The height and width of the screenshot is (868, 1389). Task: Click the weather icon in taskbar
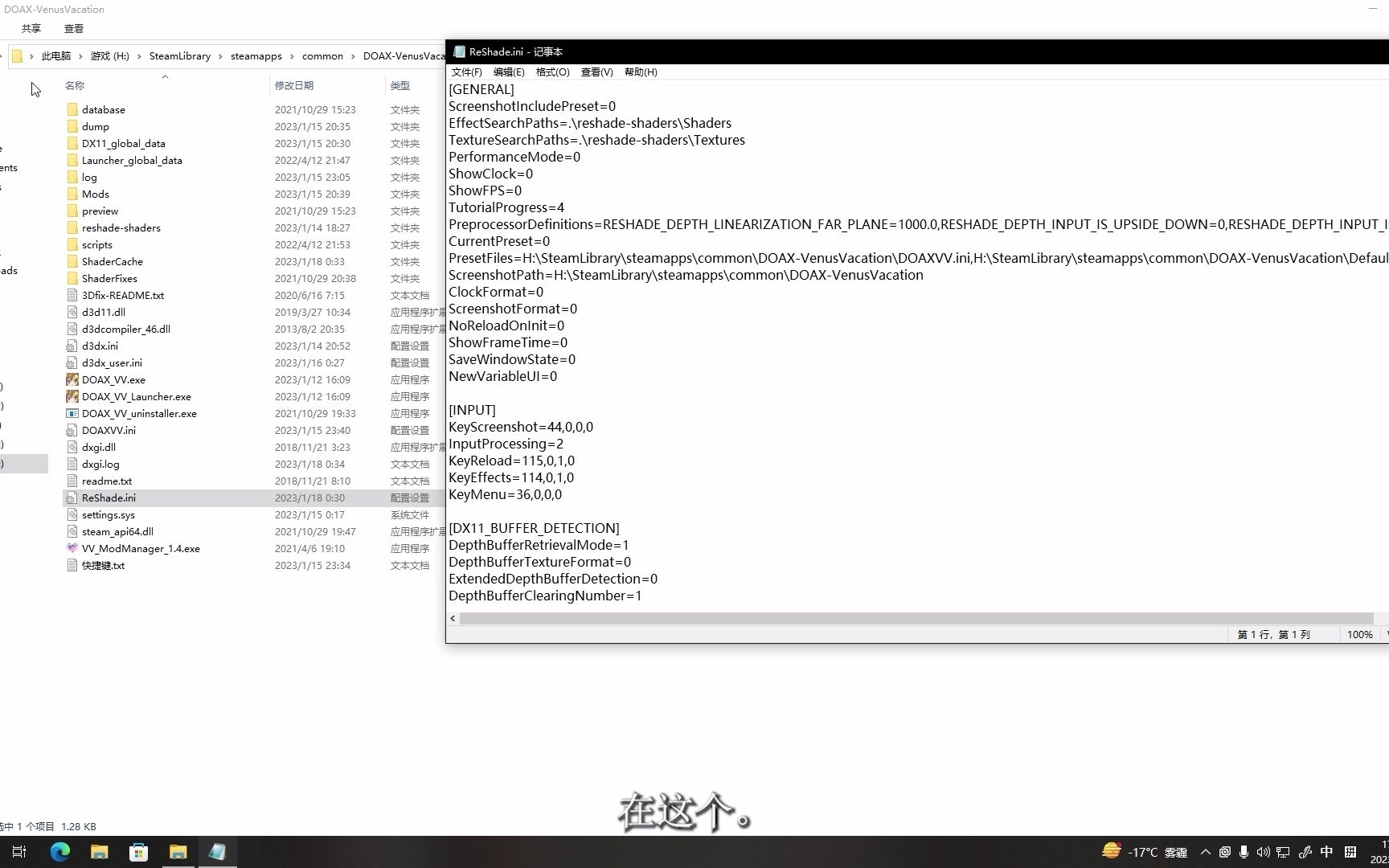1112,850
